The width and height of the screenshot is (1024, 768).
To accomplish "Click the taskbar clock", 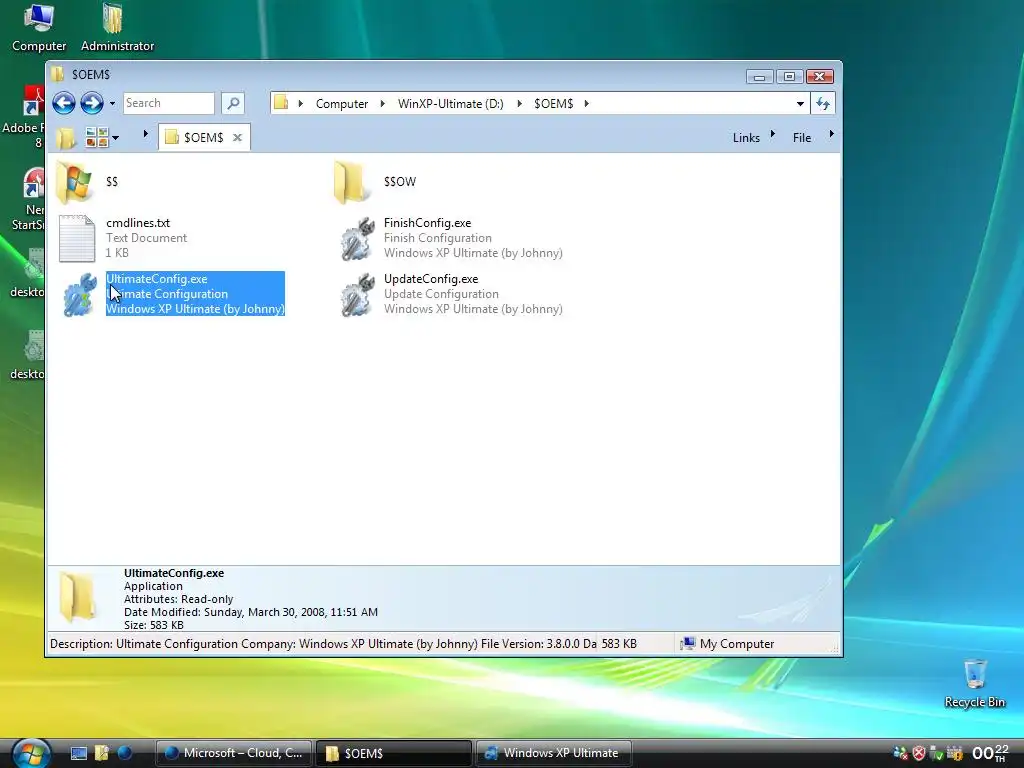I will [x=991, y=753].
